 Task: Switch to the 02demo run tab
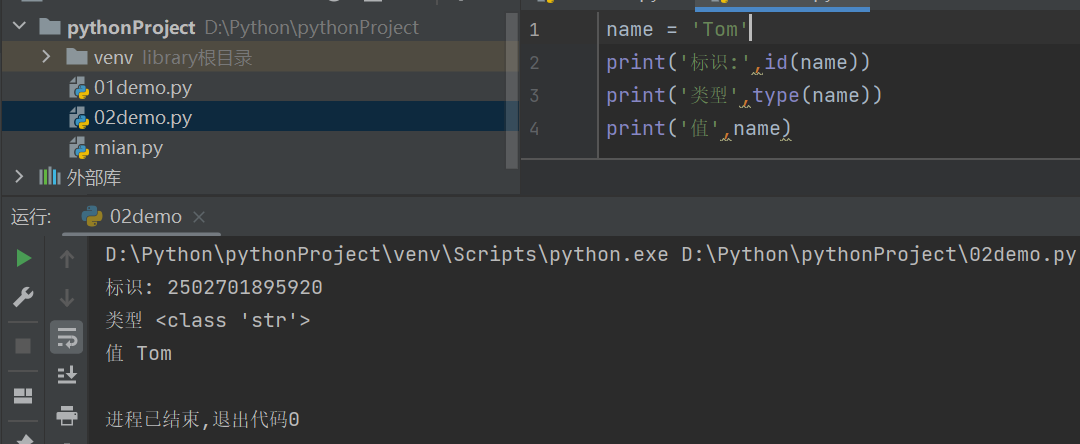(145, 216)
